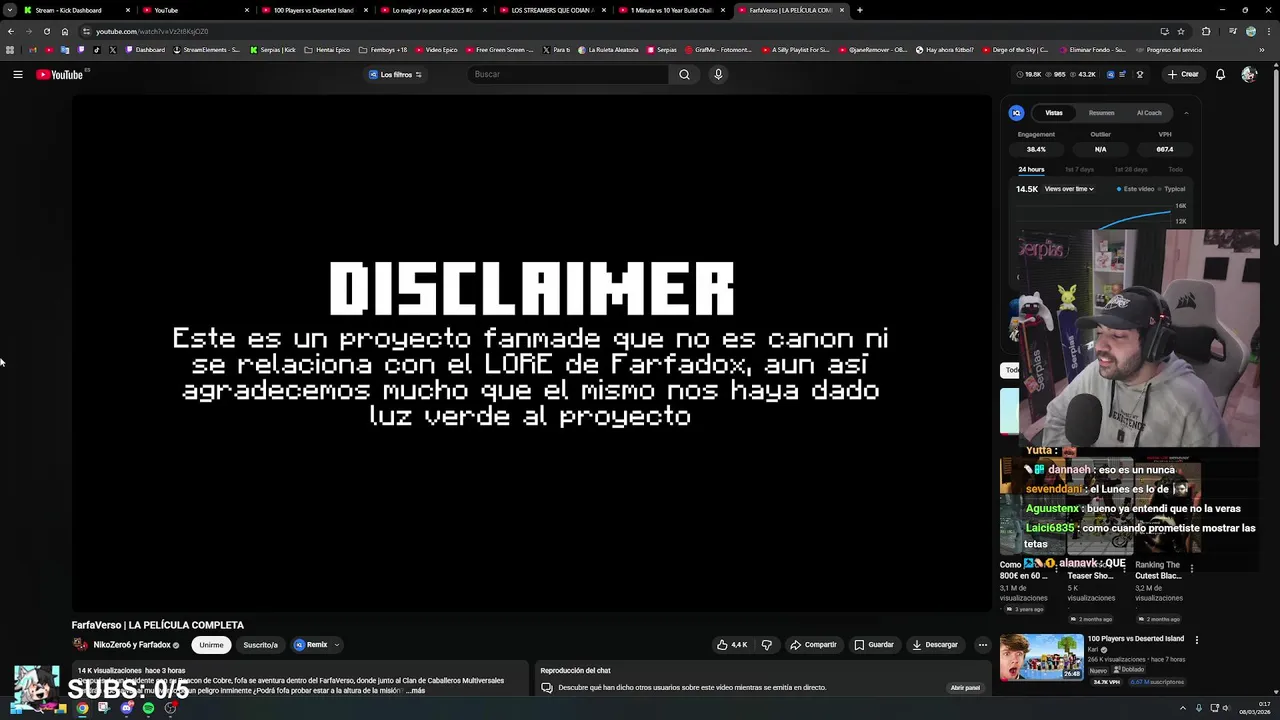Open browser home page button
This screenshot has width=1280, height=720.
click(65, 31)
